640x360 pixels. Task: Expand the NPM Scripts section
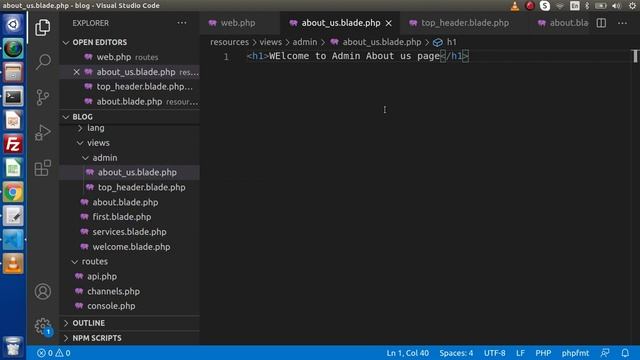tap(97, 338)
